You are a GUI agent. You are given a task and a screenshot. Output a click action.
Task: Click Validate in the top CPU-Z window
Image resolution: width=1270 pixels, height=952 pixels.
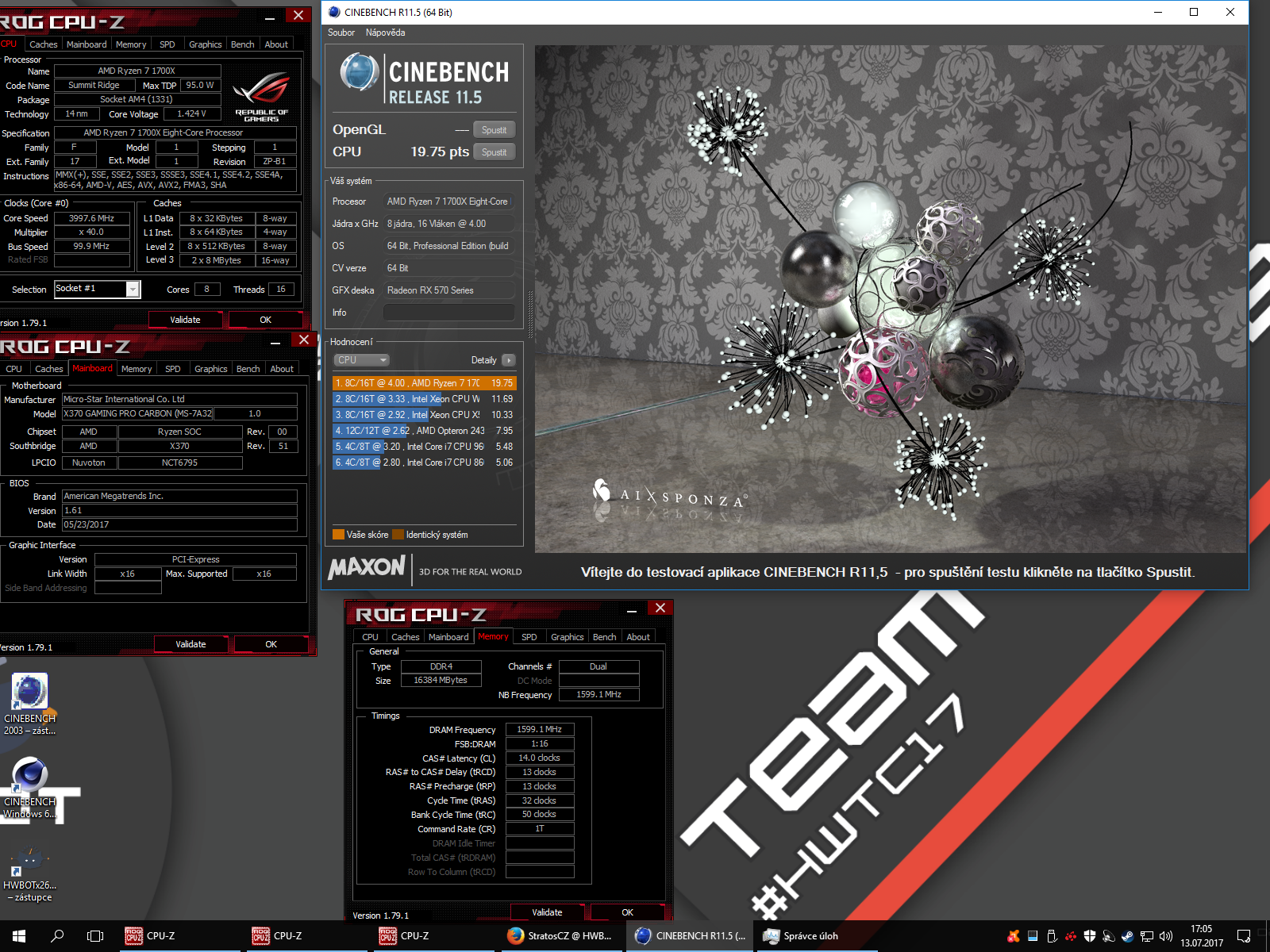tap(186, 320)
